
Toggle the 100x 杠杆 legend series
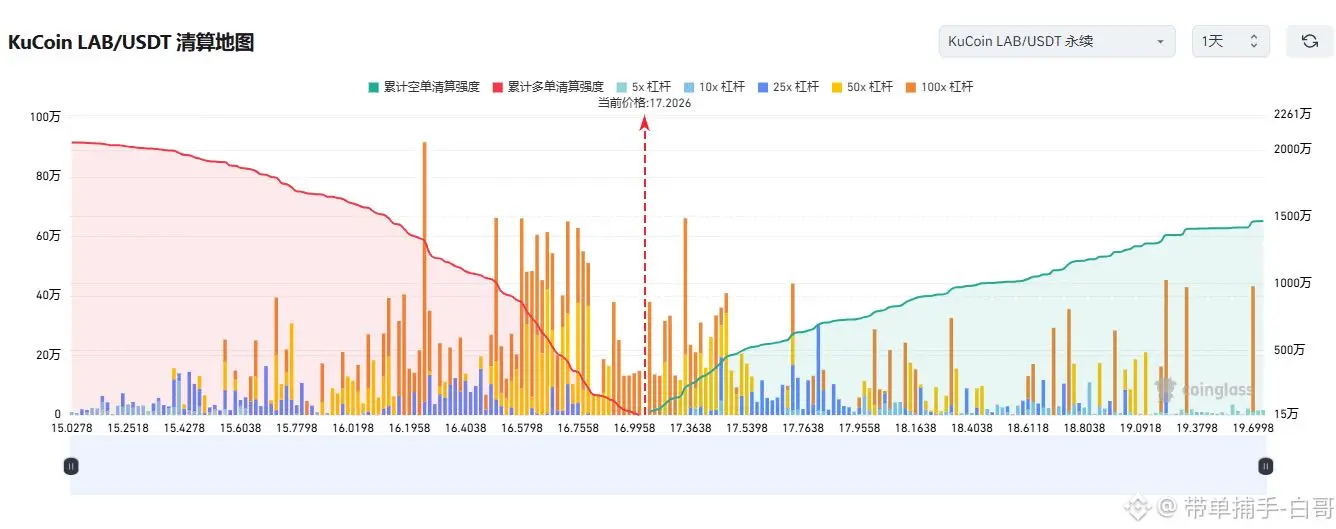pos(938,87)
